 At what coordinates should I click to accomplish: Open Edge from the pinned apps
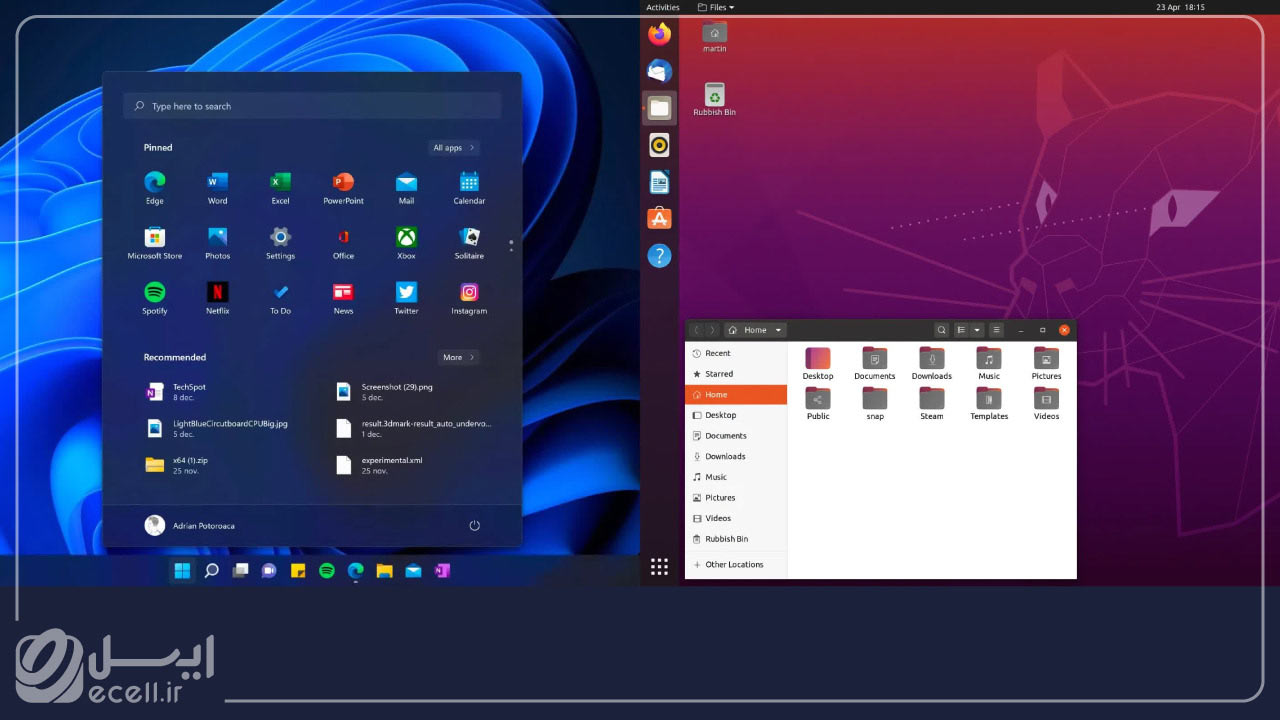pos(154,187)
